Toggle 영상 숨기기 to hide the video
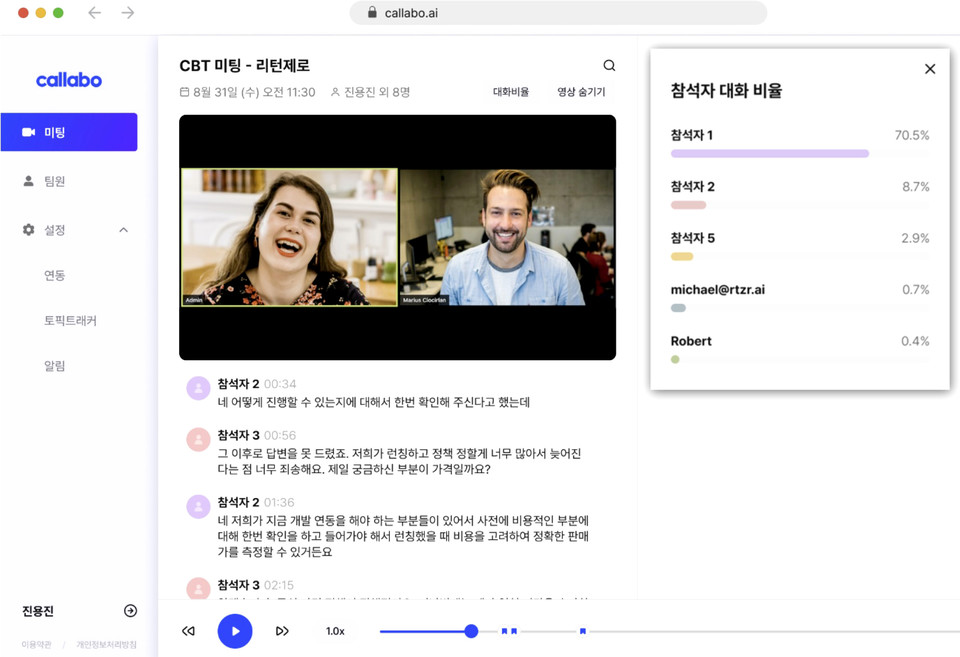The width and height of the screenshot is (960, 657). (580, 90)
